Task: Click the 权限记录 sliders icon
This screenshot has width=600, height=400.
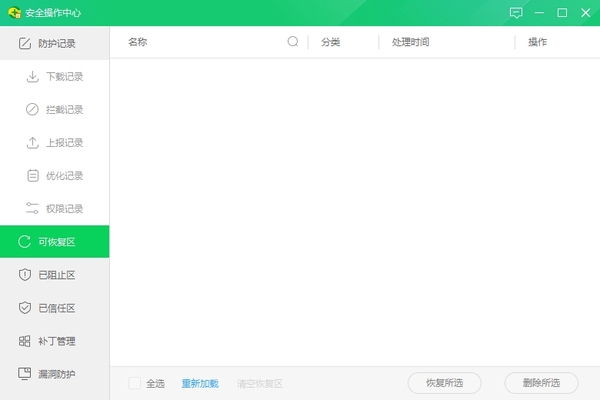Action: pos(32,208)
